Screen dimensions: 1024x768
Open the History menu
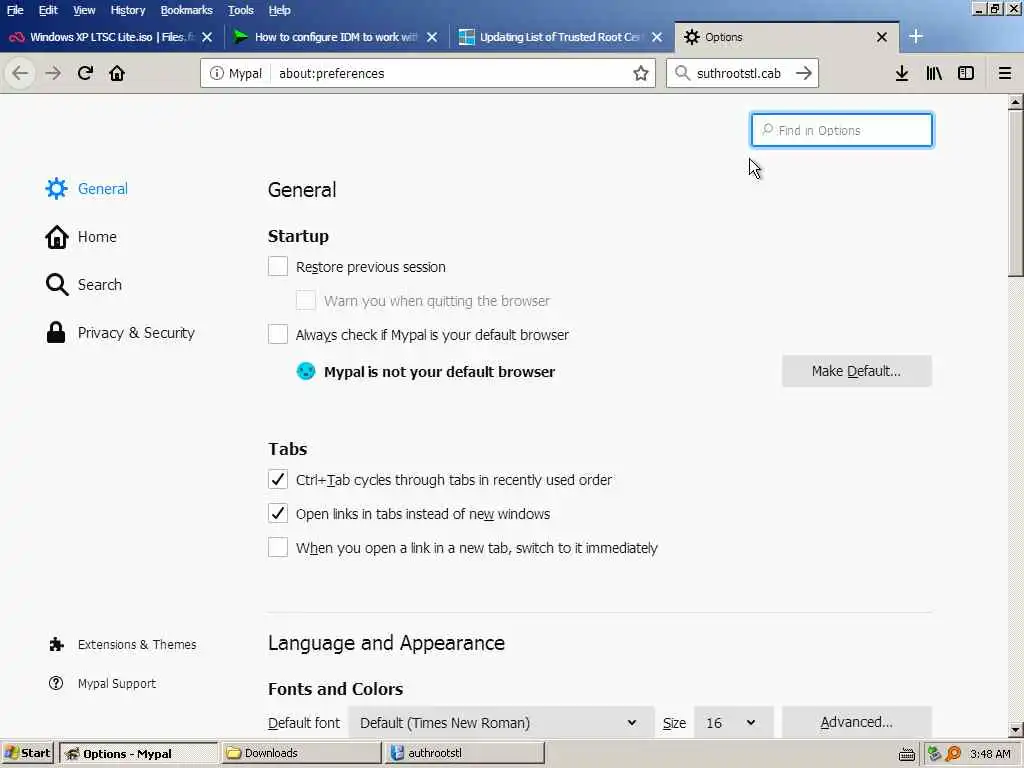point(127,10)
